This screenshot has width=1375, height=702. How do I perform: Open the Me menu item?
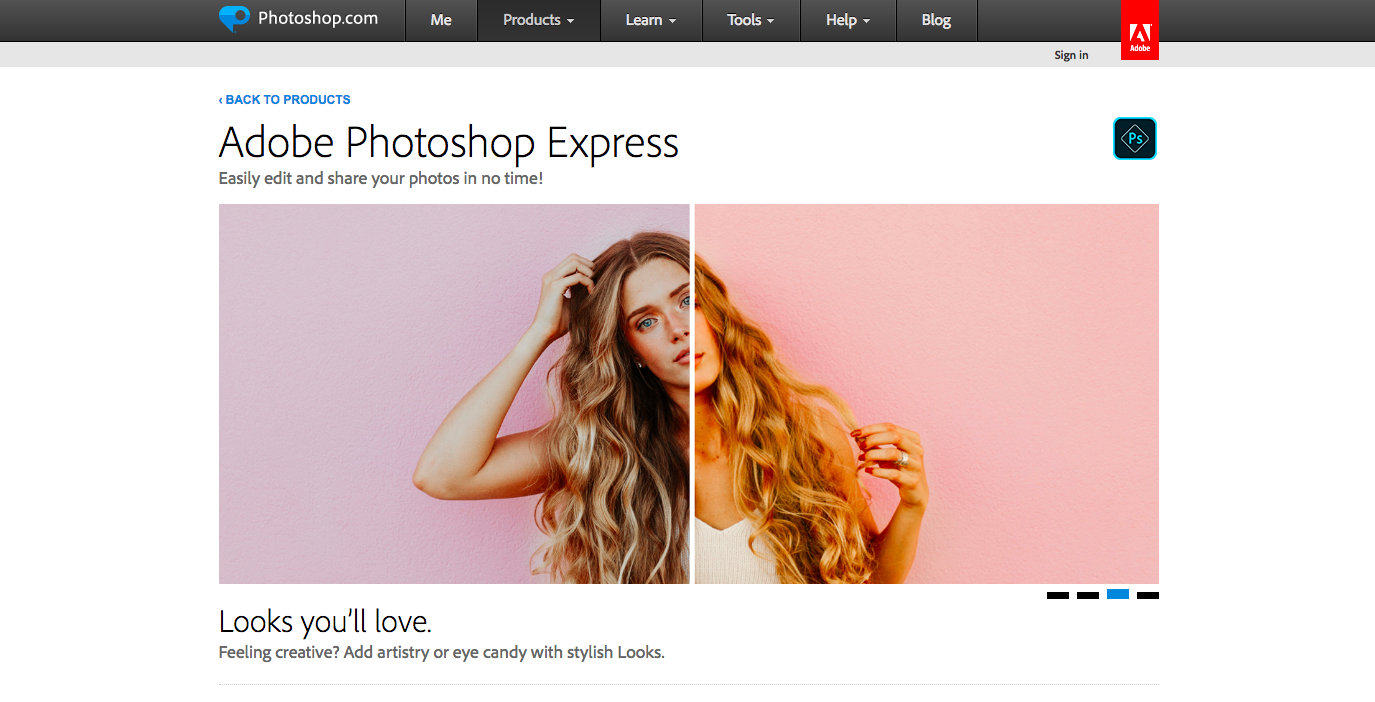pos(441,20)
